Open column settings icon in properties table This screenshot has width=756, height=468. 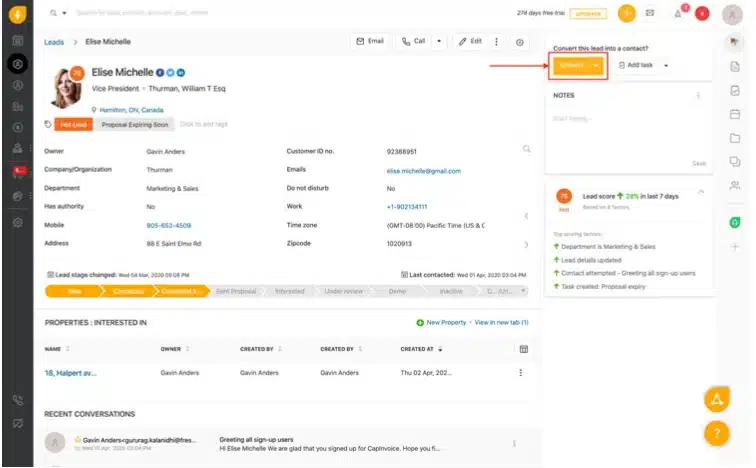pos(524,349)
